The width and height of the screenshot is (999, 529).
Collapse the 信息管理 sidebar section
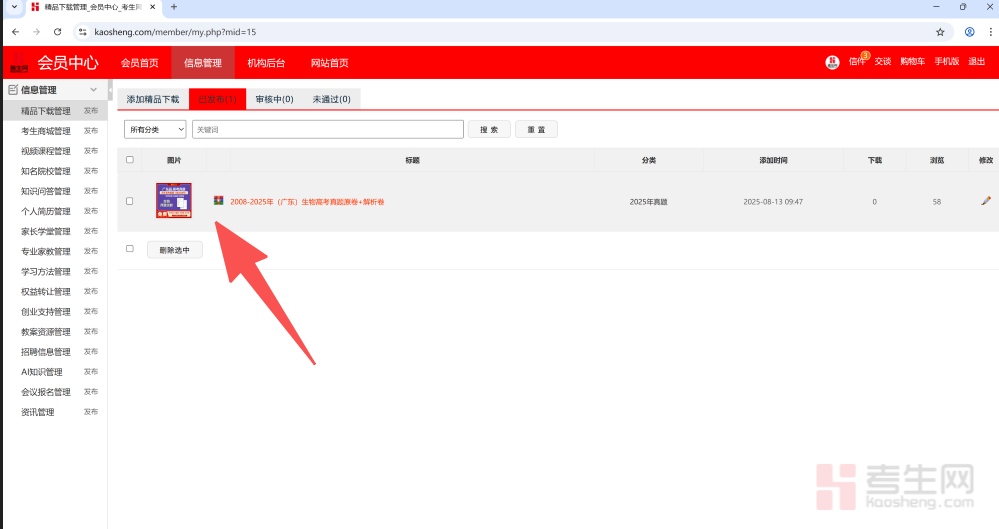[x=94, y=90]
